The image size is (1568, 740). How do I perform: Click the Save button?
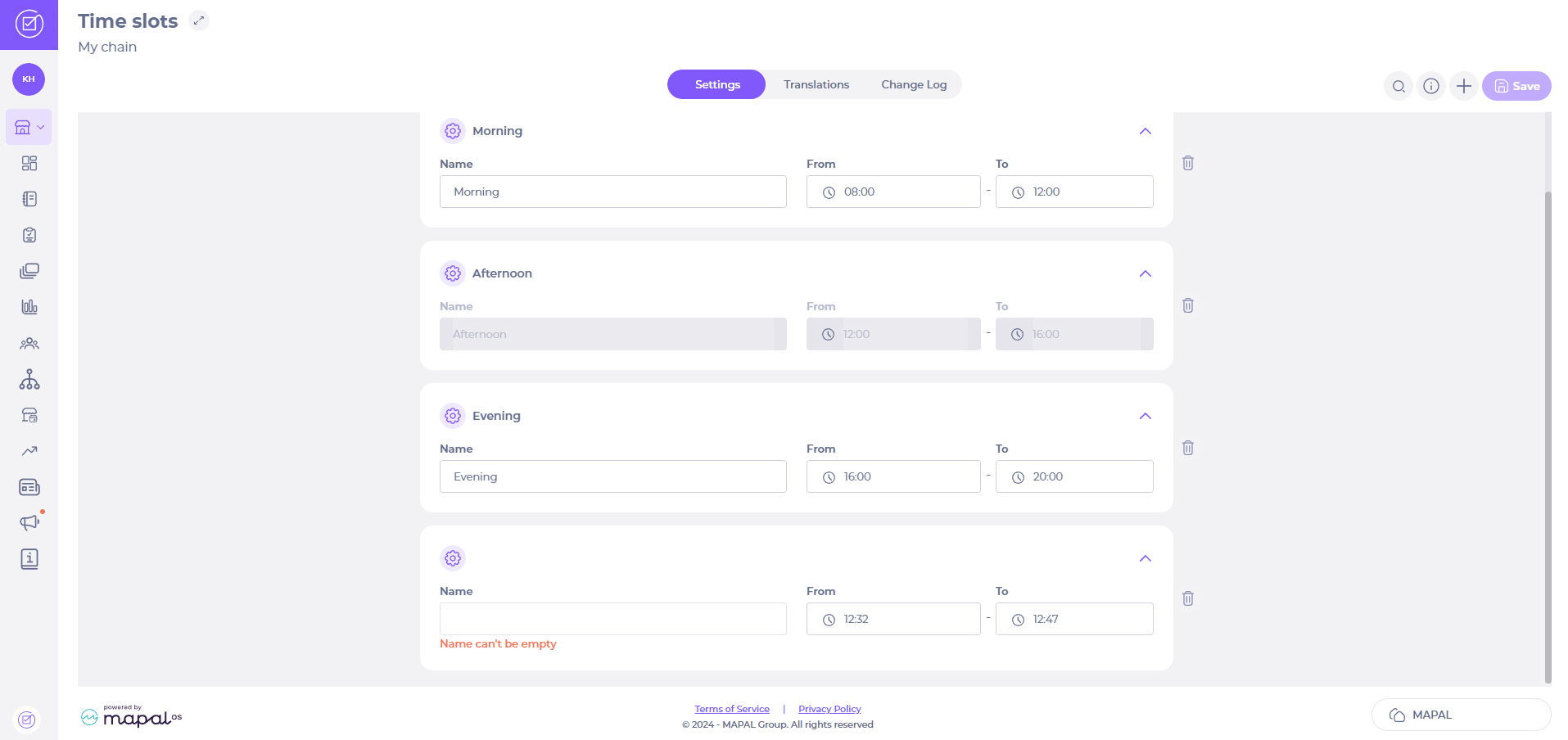(1516, 86)
